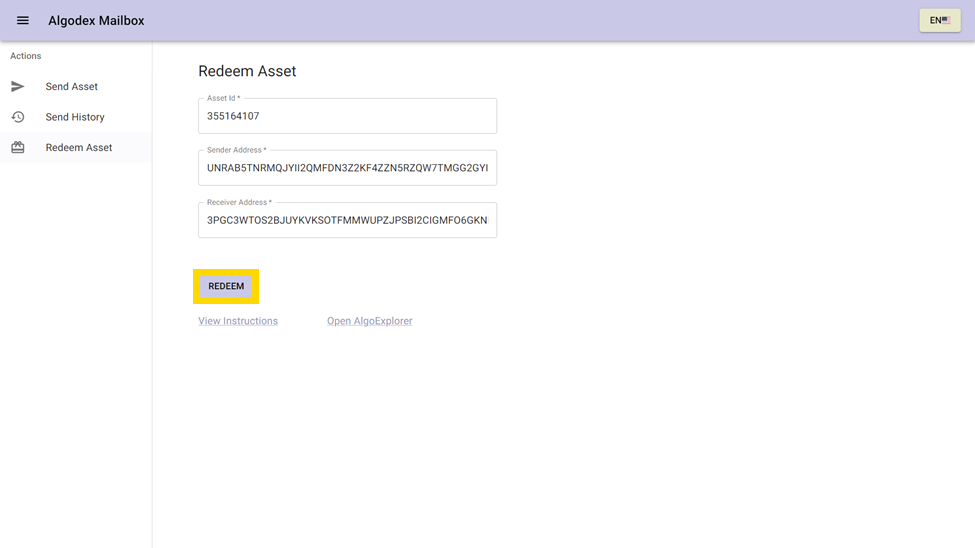The height and width of the screenshot is (548, 975).
Task: Click into the Receiver Address field
Action: (x=347, y=221)
